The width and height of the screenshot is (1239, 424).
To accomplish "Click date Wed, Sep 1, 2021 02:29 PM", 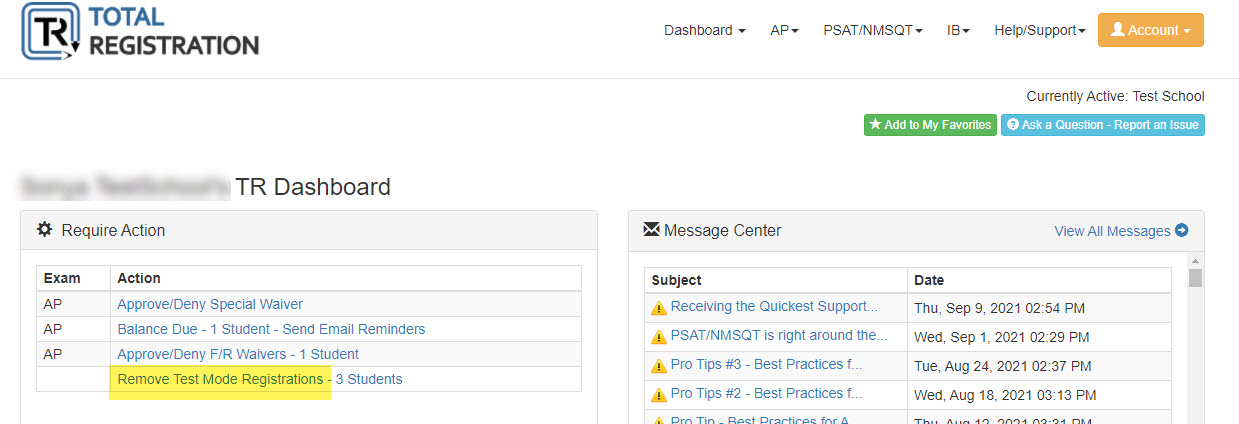I will [1001, 337].
